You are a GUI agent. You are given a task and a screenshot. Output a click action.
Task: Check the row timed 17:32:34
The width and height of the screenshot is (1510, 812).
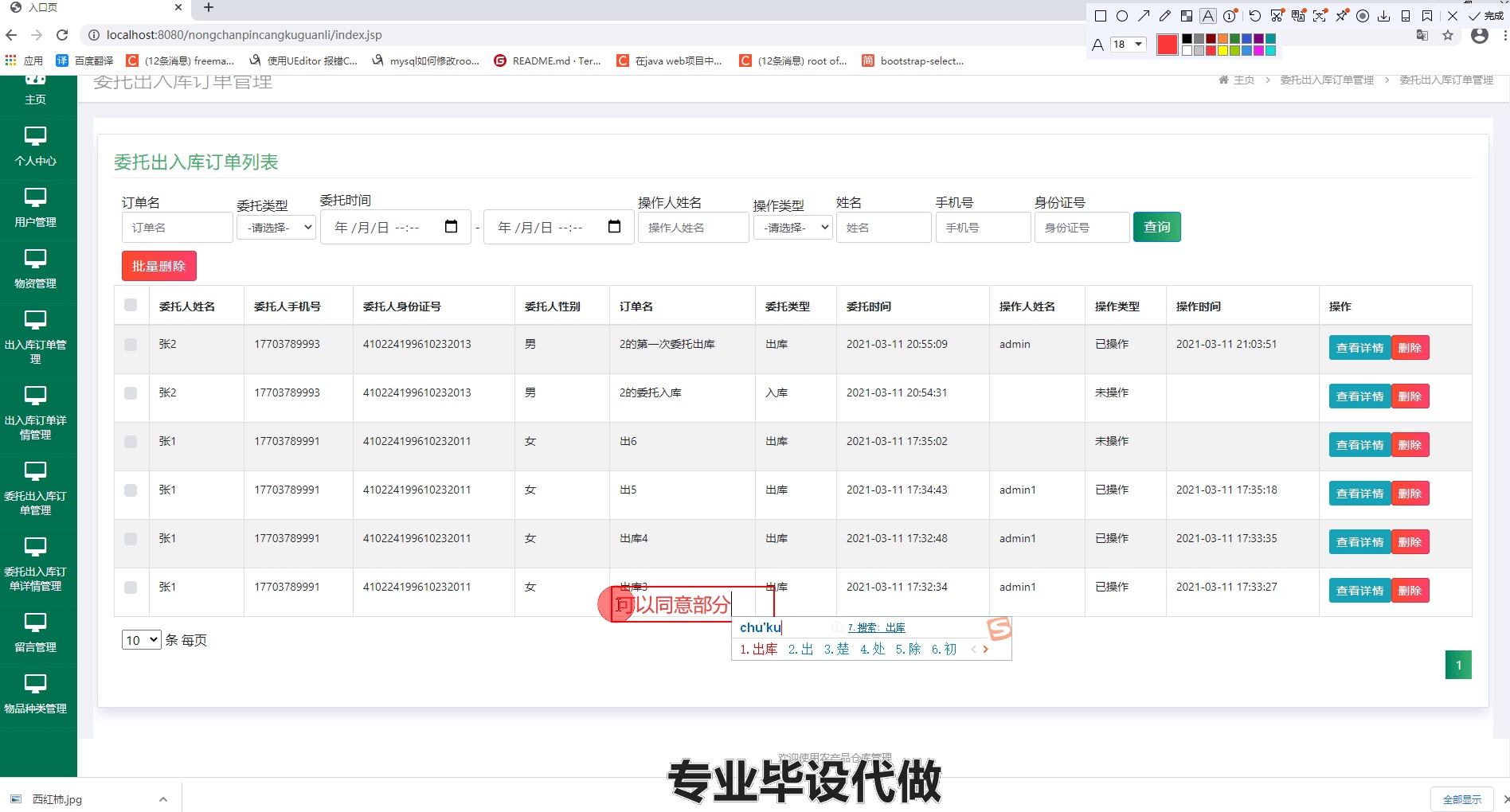tap(131, 588)
